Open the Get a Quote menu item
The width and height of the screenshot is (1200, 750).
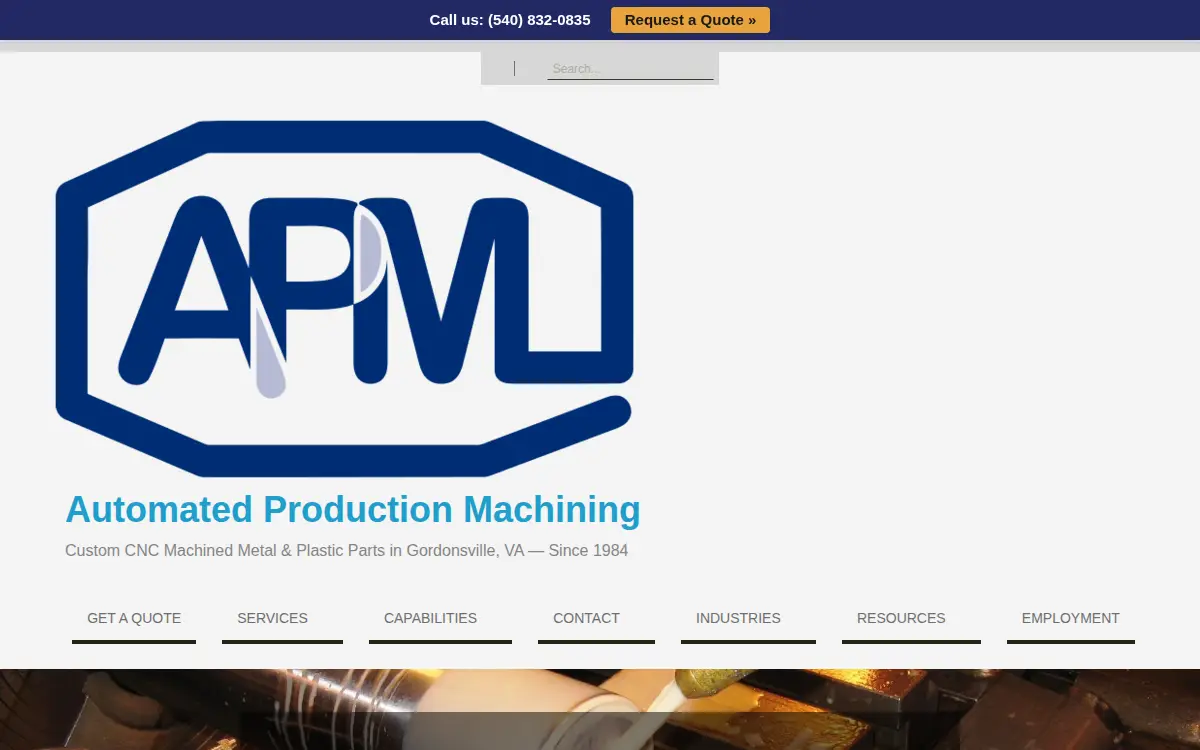tap(134, 619)
